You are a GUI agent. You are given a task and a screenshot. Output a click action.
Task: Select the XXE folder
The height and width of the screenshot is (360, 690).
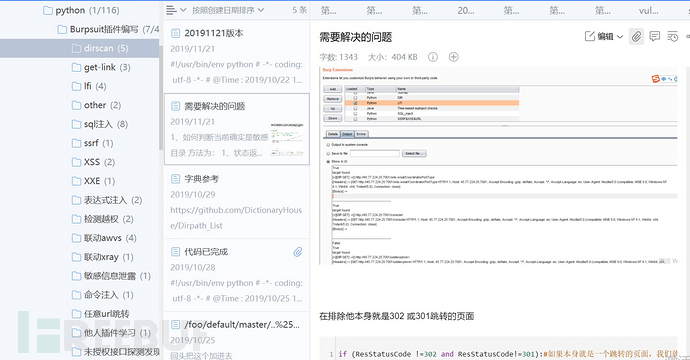click(93, 181)
